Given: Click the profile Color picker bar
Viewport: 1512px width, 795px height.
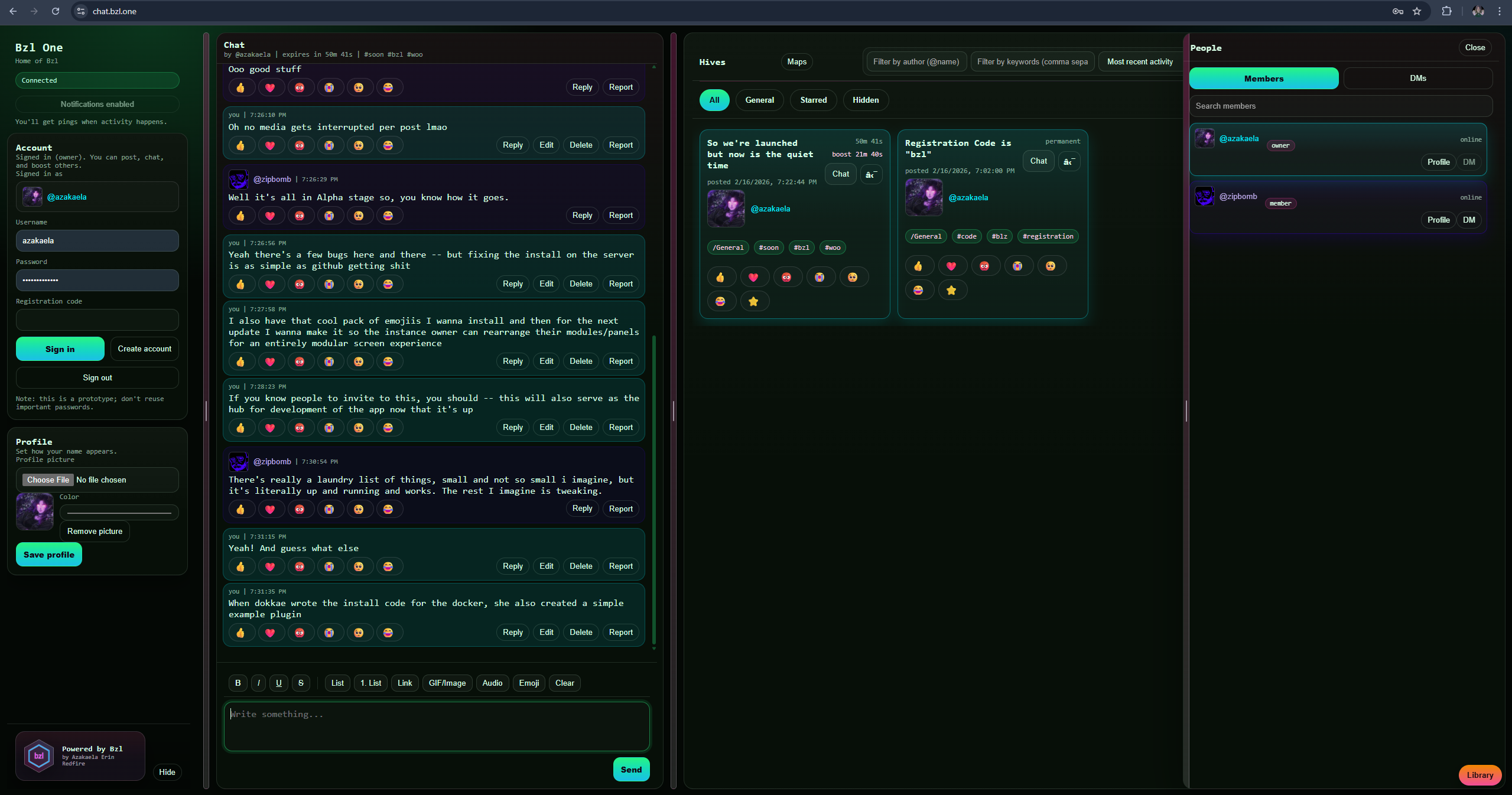Looking at the screenshot, I should tap(119, 512).
